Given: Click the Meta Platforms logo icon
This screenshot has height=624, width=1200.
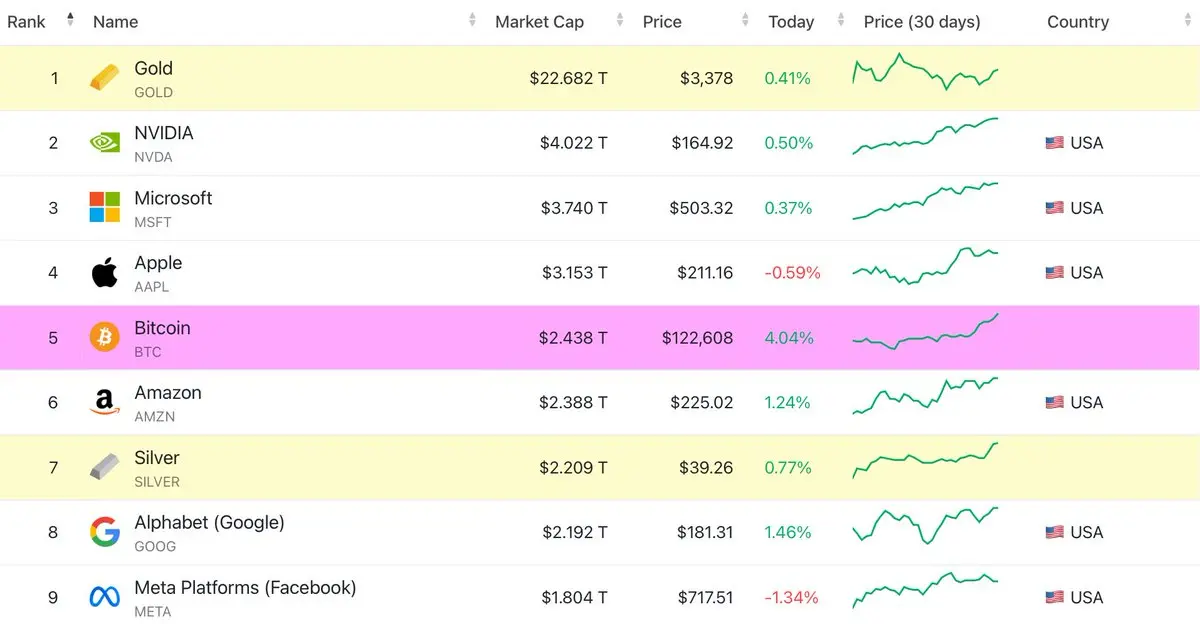Looking at the screenshot, I should tap(105, 597).
